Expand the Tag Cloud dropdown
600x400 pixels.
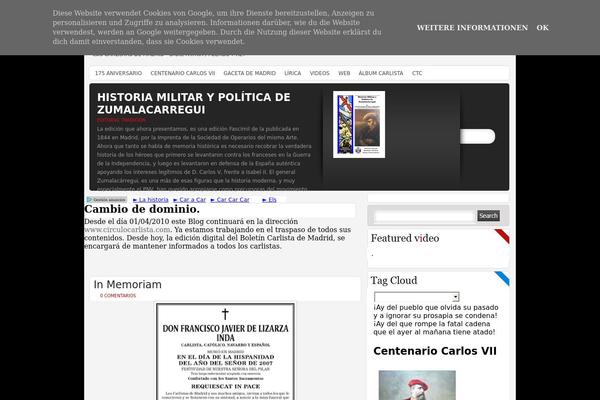[x=416, y=297]
